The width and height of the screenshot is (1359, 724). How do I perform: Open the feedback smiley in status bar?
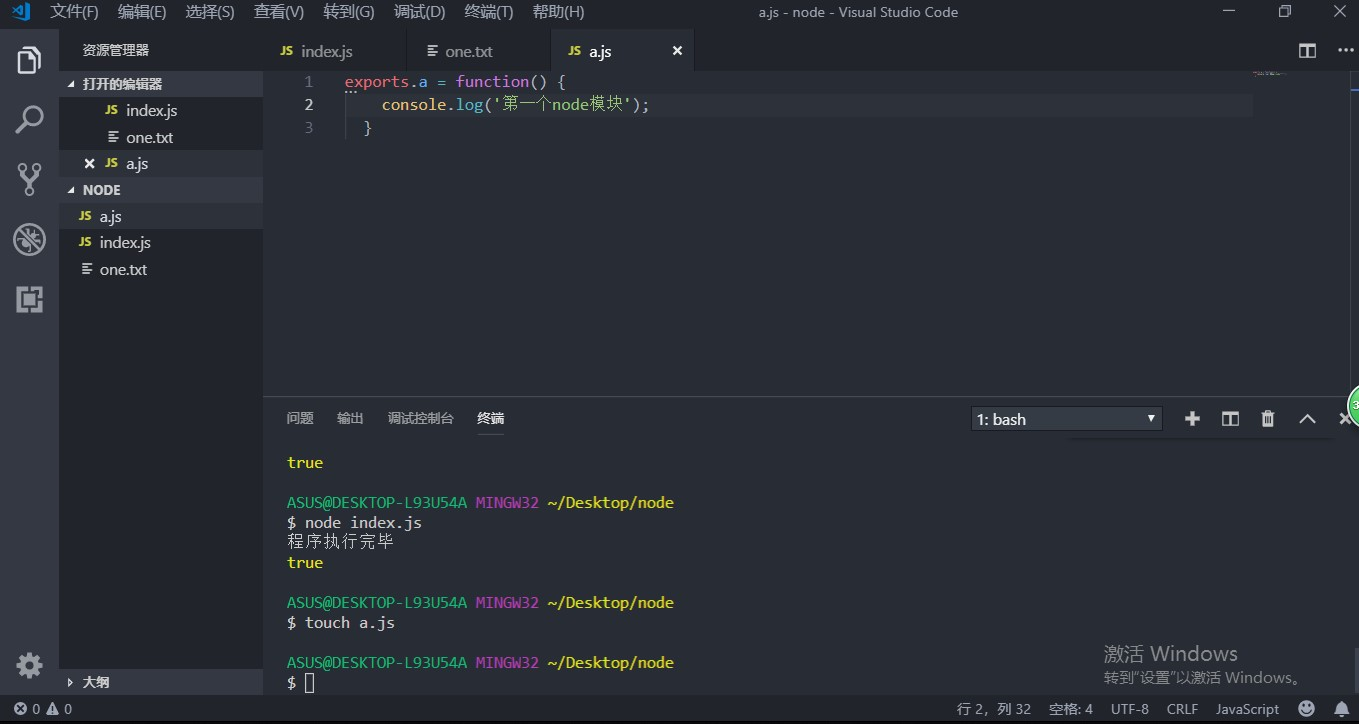1307,709
